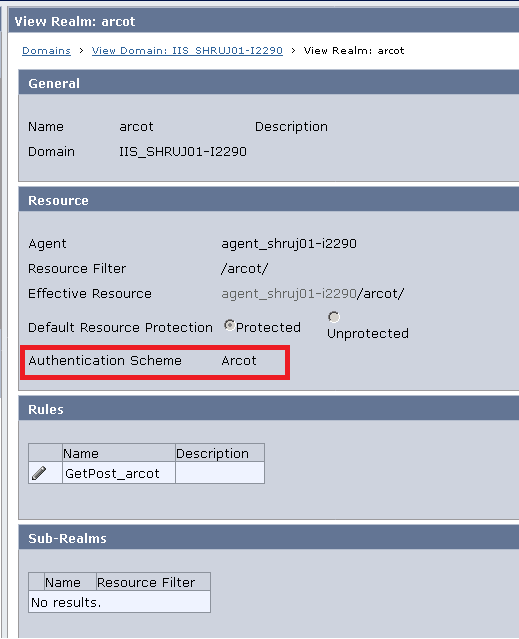The height and width of the screenshot is (639, 519).
Task: Click the agent_shruj01-i2290 Agent value
Action: (x=289, y=244)
